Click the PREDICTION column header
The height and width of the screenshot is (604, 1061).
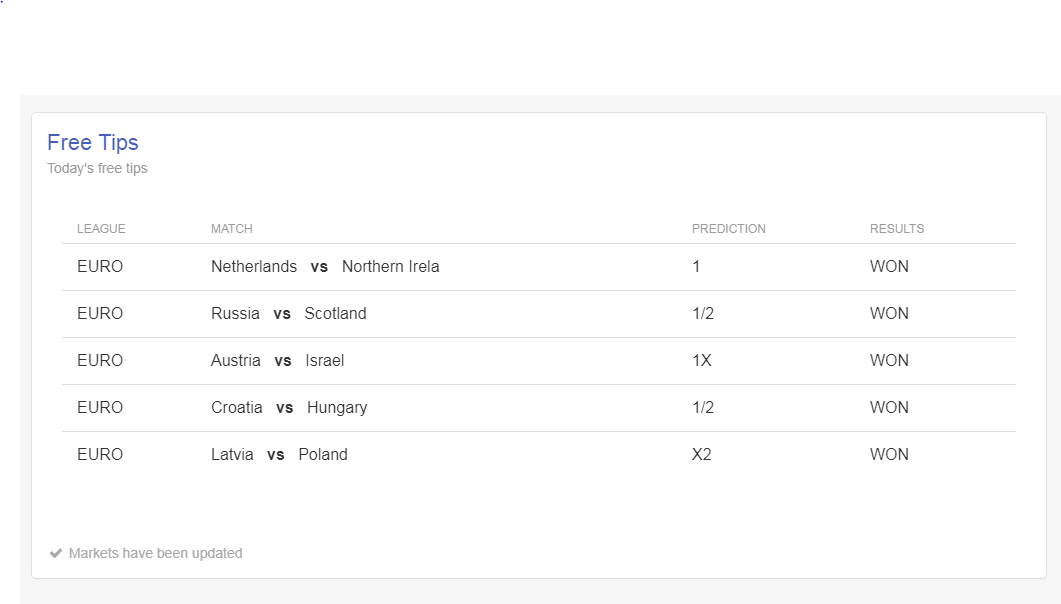coord(729,229)
